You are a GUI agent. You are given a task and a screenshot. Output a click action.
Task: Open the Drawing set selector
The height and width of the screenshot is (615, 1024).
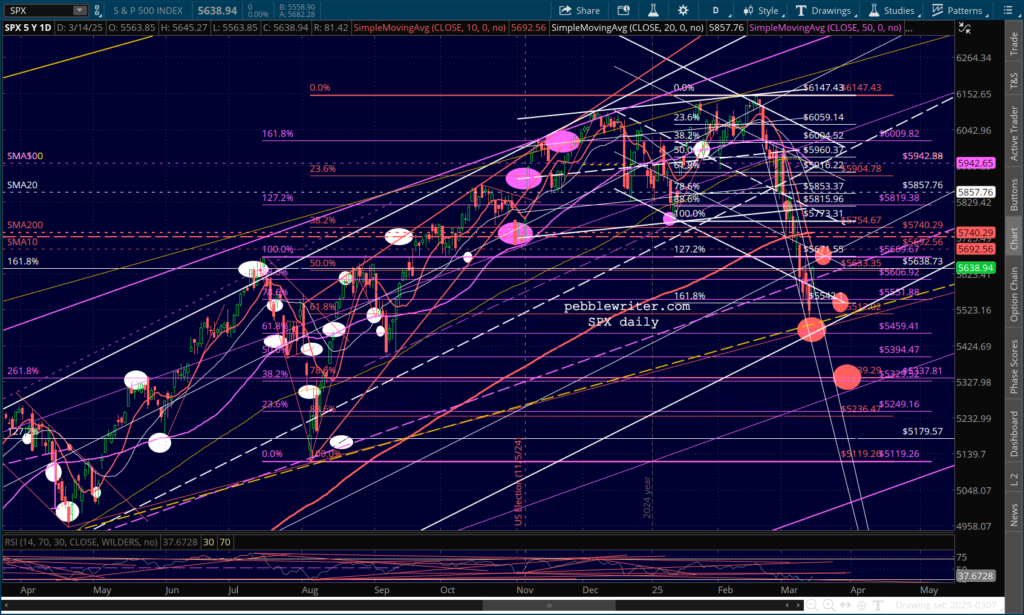coord(945,605)
